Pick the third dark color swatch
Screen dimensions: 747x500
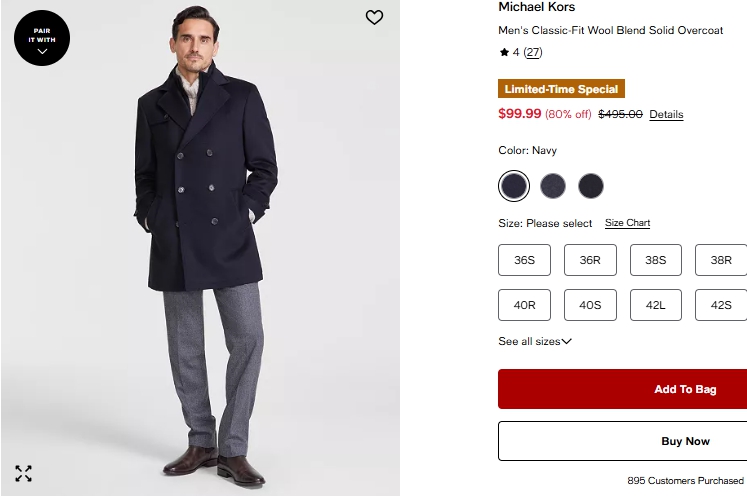click(591, 186)
